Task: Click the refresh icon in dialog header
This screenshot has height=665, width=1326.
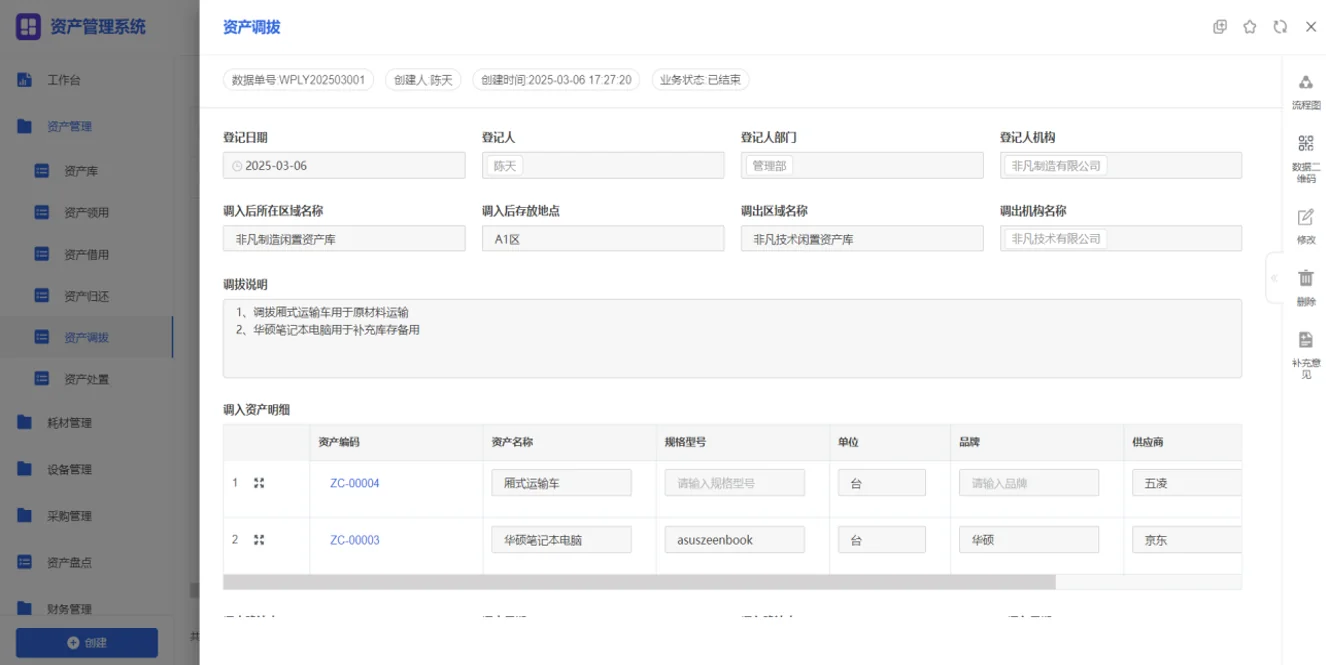Action: pos(1280,27)
